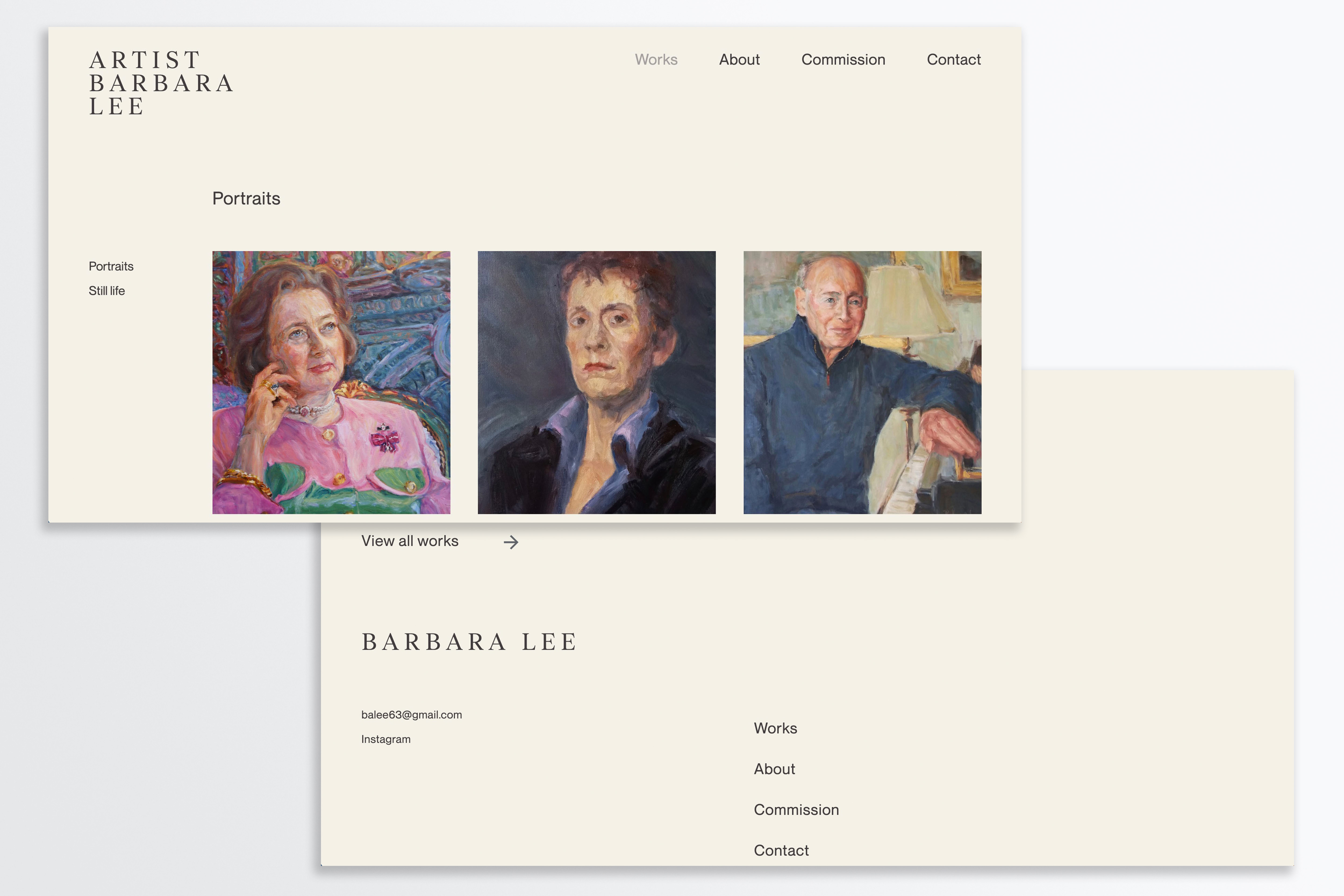This screenshot has height=896, width=1344.
Task: Select Contact in the header navigation
Action: point(954,59)
